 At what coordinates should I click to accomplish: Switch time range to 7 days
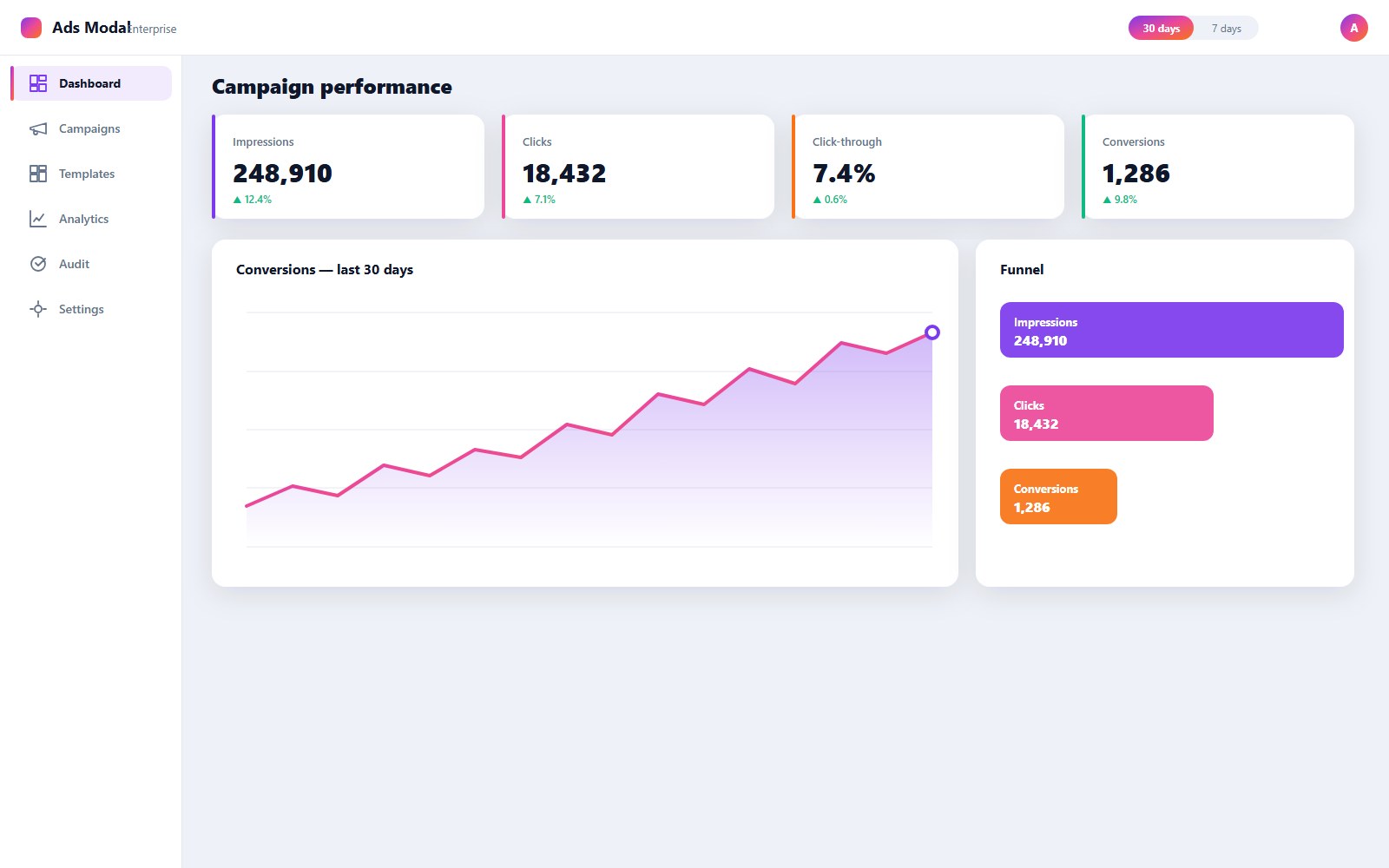(1226, 28)
